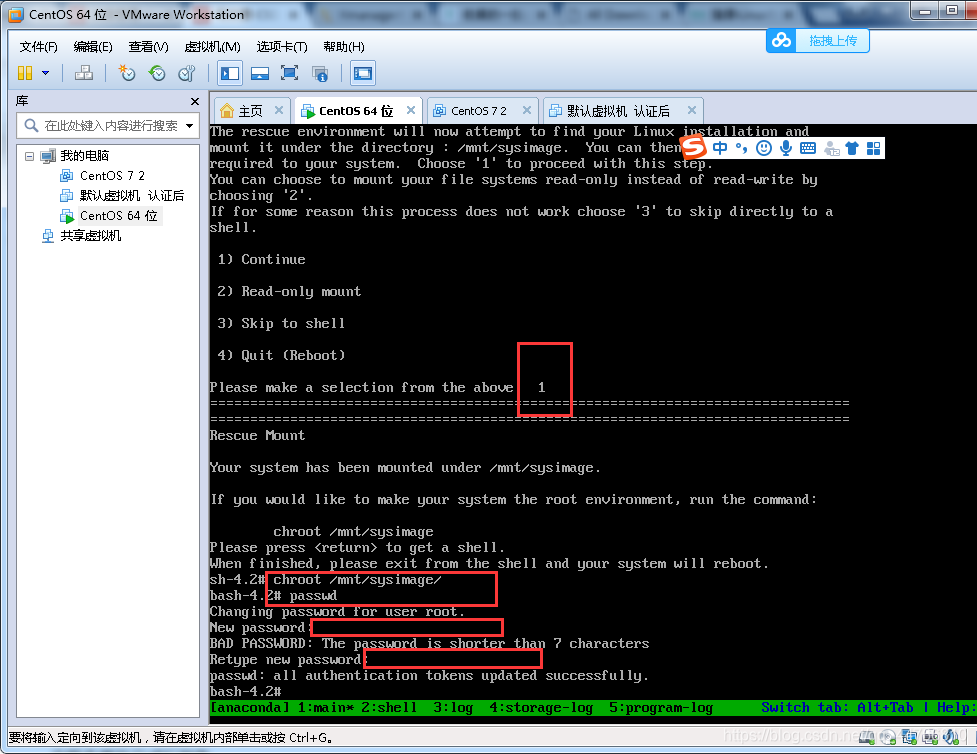This screenshot has width=977, height=754.
Task: Click the network adapter status icon
Action: (x=909, y=738)
